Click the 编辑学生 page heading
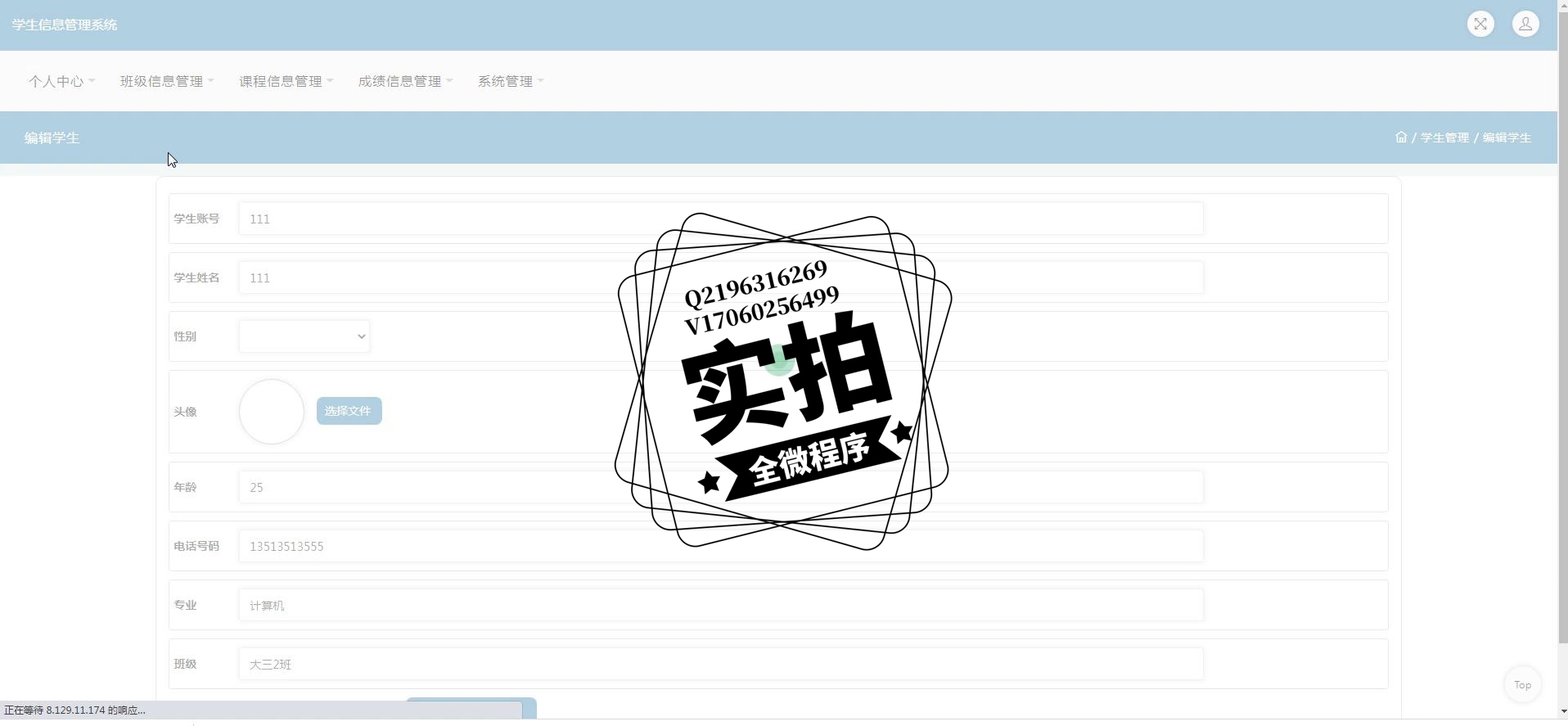The width and height of the screenshot is (1568, 726). [x=52, y=138]
